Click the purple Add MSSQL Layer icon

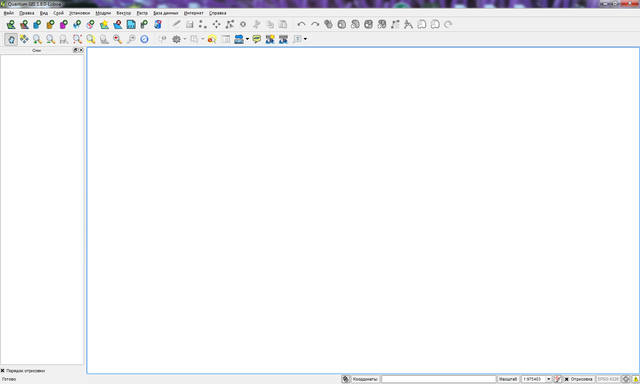point(64,24)
